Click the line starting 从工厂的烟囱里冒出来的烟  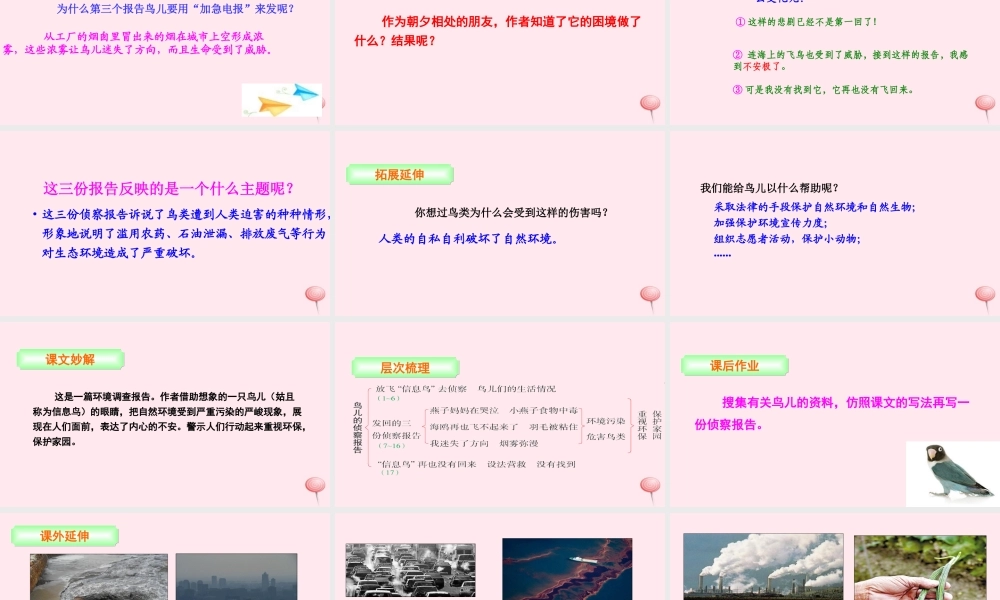tap(154, 36)
